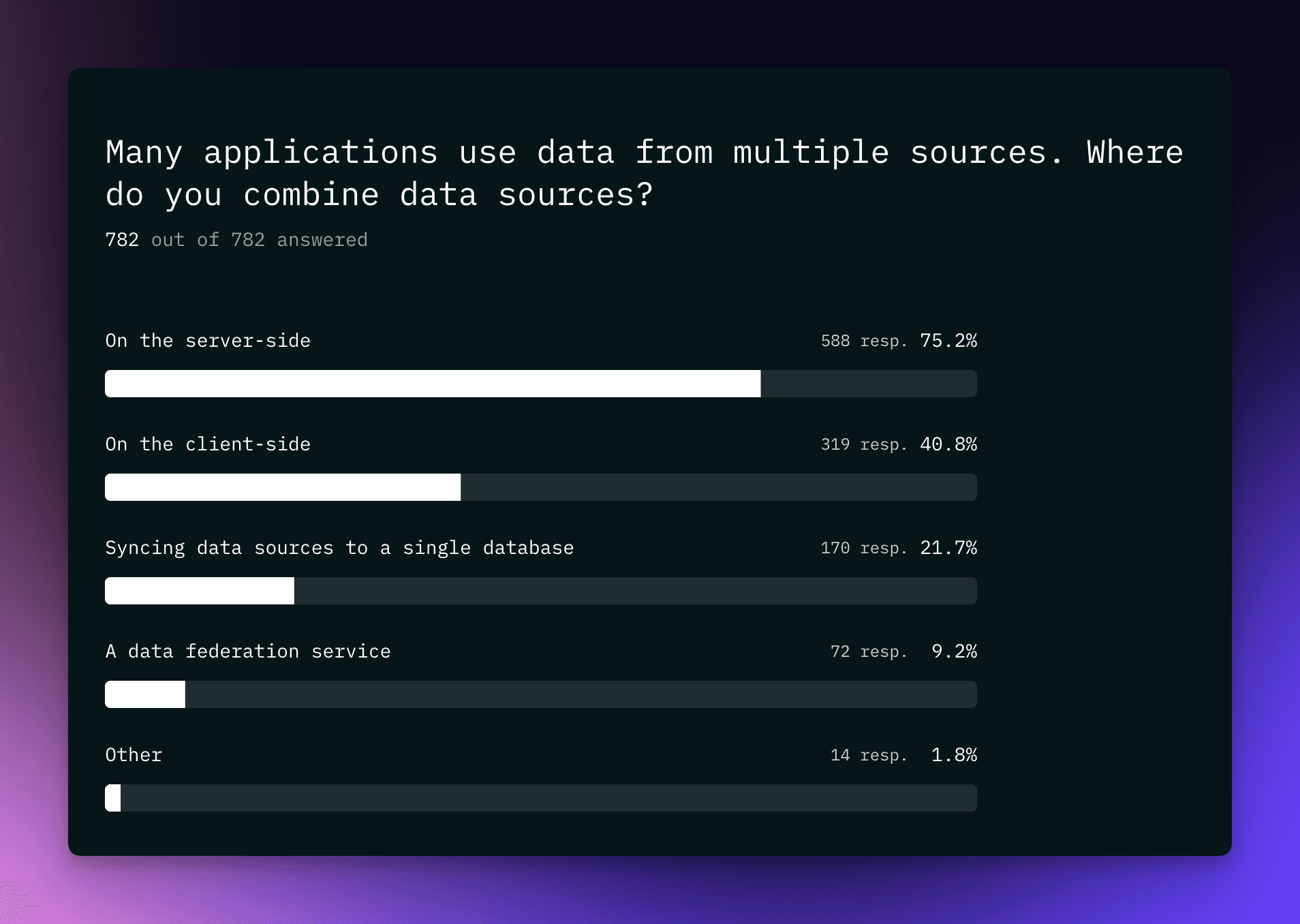The image size is (1300, 924).
Task: Click the client-side progress bar
Action: click(x=541, y=487)
